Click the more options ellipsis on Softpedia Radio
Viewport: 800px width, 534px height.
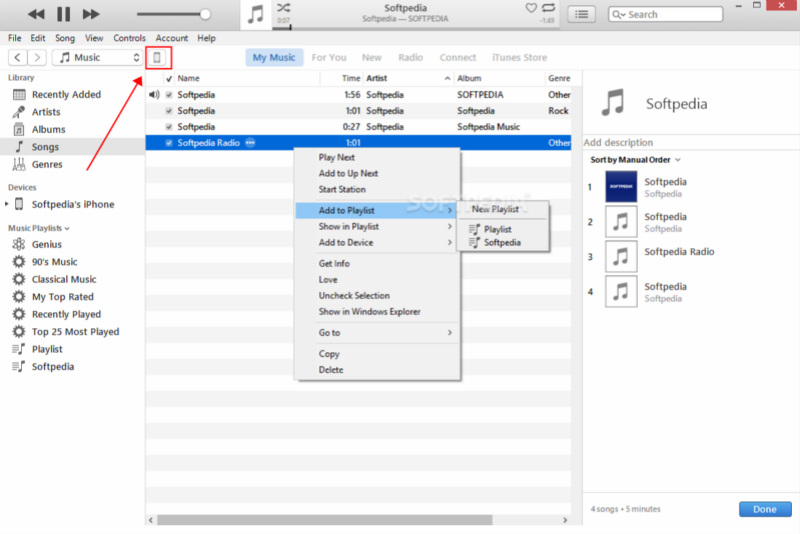250,143
